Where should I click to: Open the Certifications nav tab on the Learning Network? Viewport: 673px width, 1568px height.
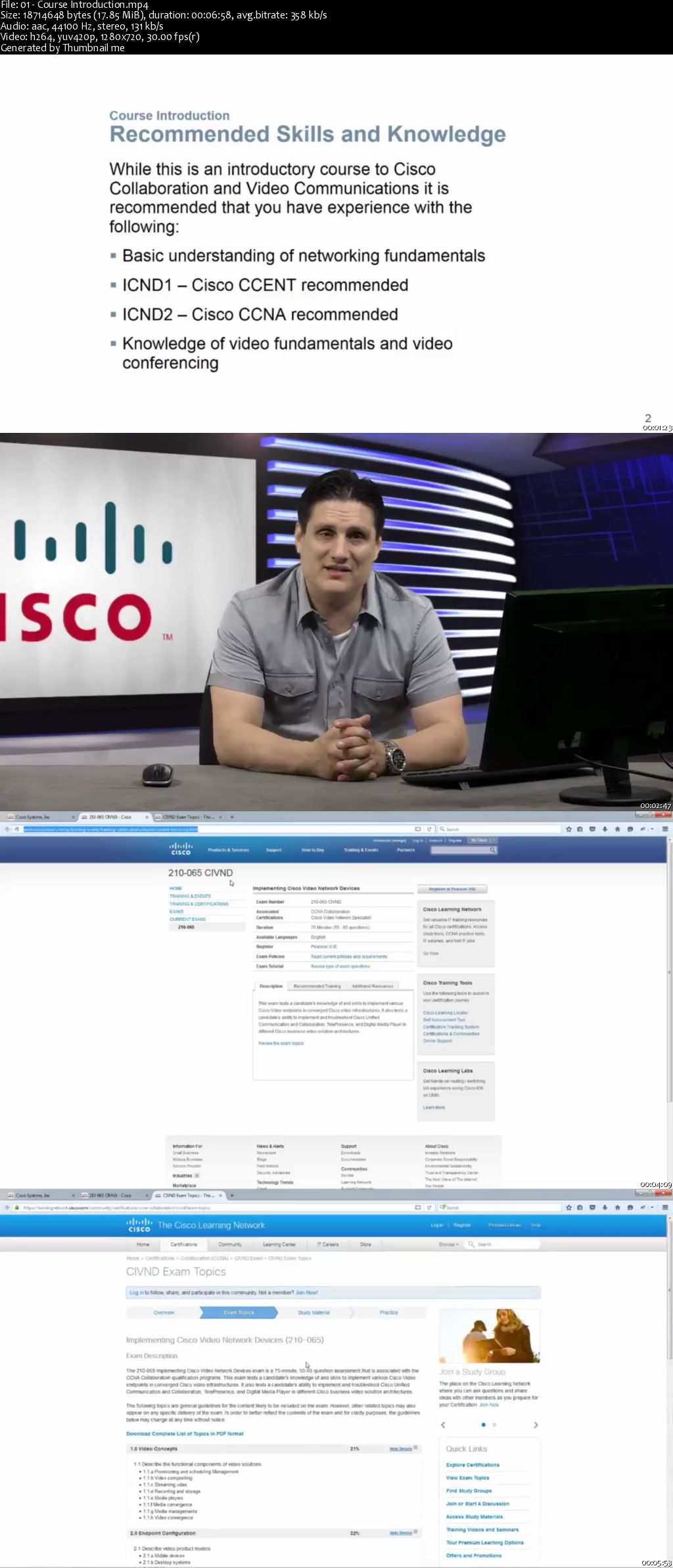183,1244
